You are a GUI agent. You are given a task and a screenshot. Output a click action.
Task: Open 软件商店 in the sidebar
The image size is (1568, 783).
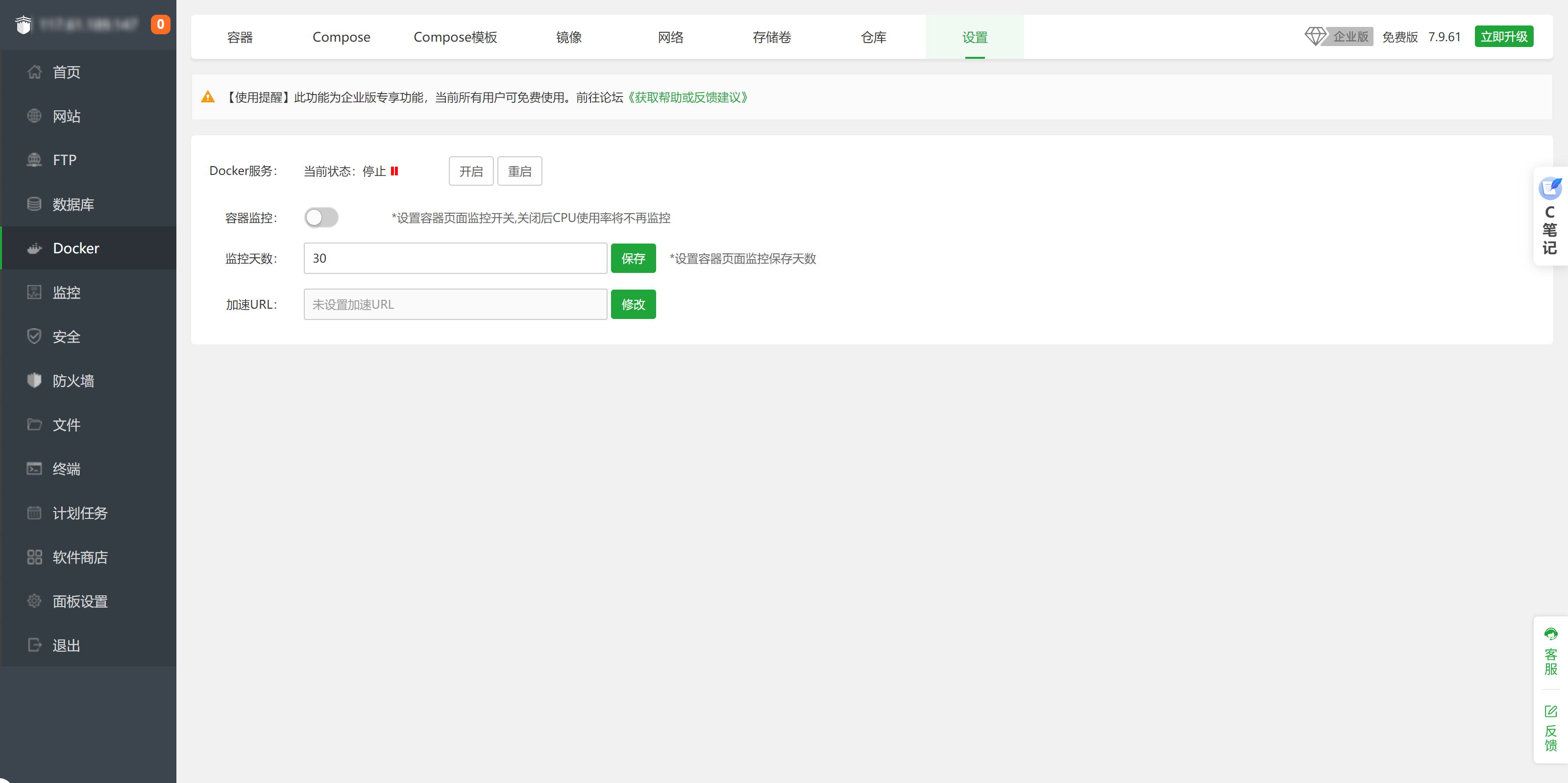[88, 557]
